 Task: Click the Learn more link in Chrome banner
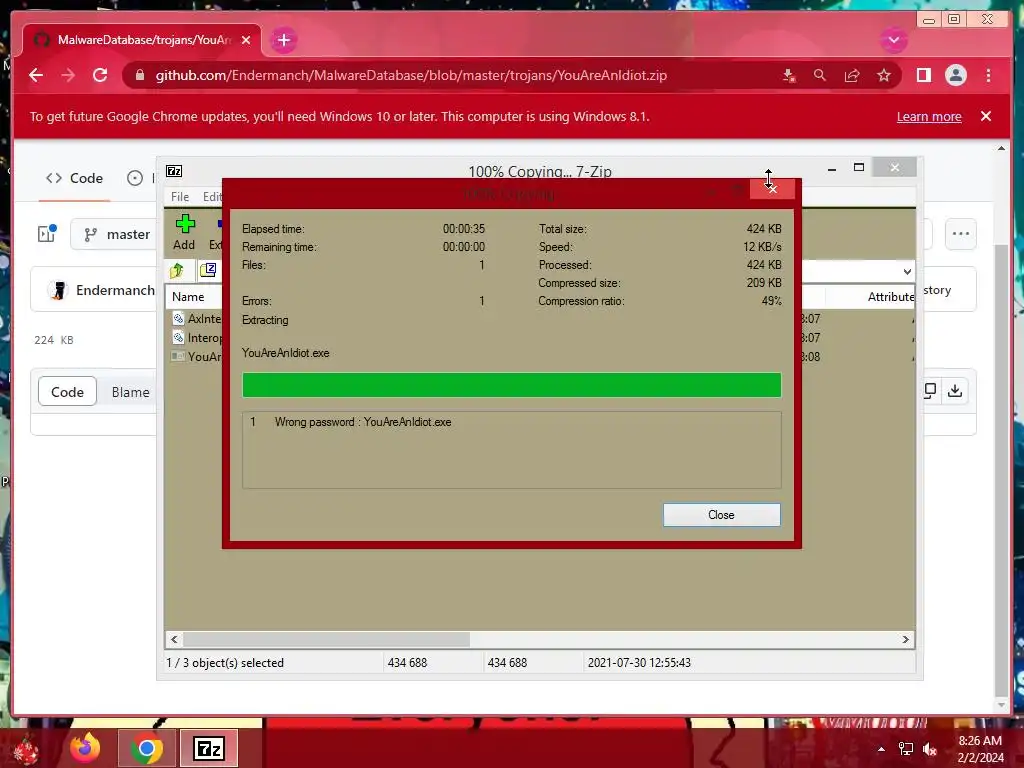point(929,116)
